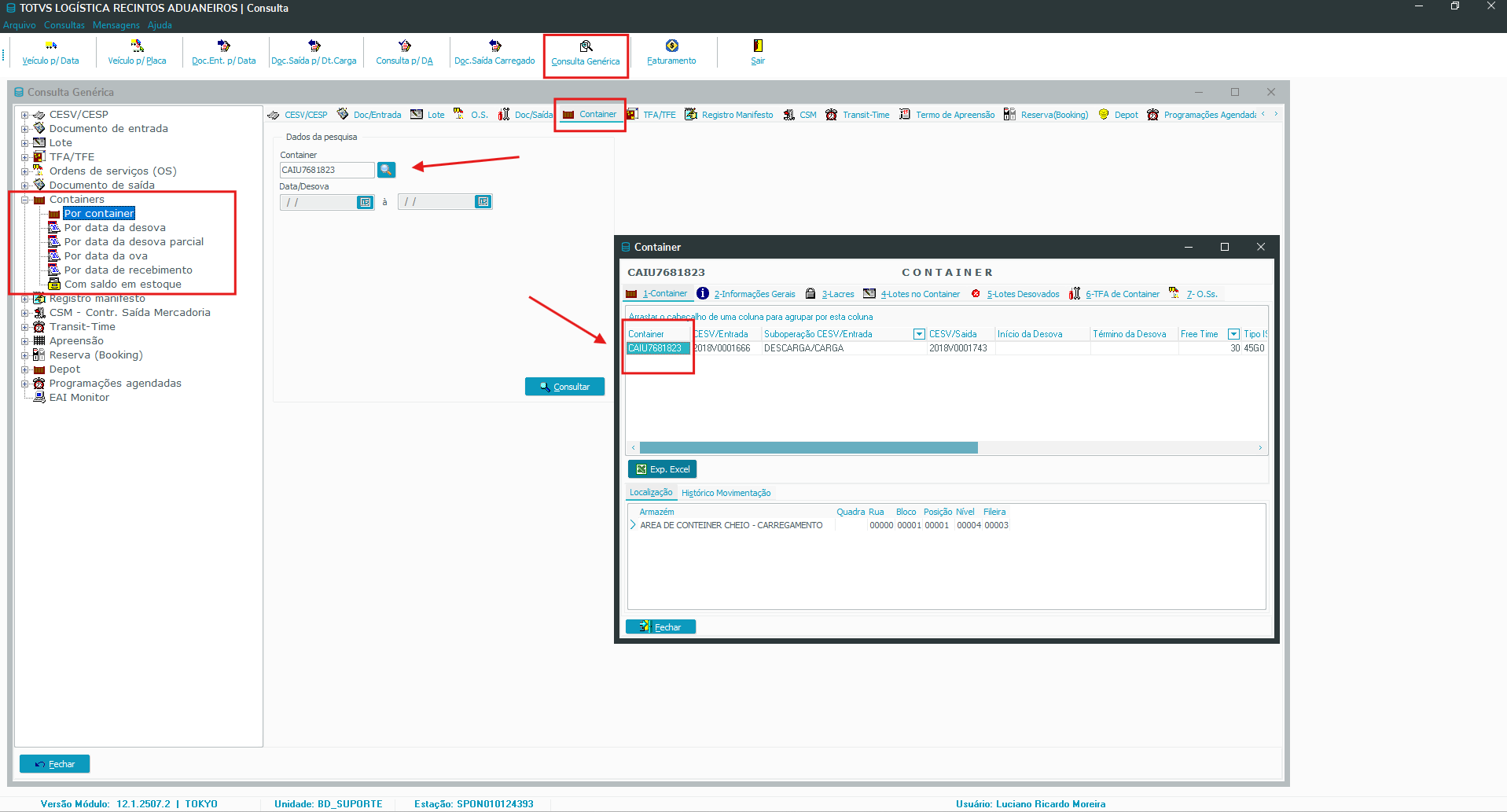Open Faturamento from the toolbar
This screenshot has height=812, width=1507.
click(671, 53)
